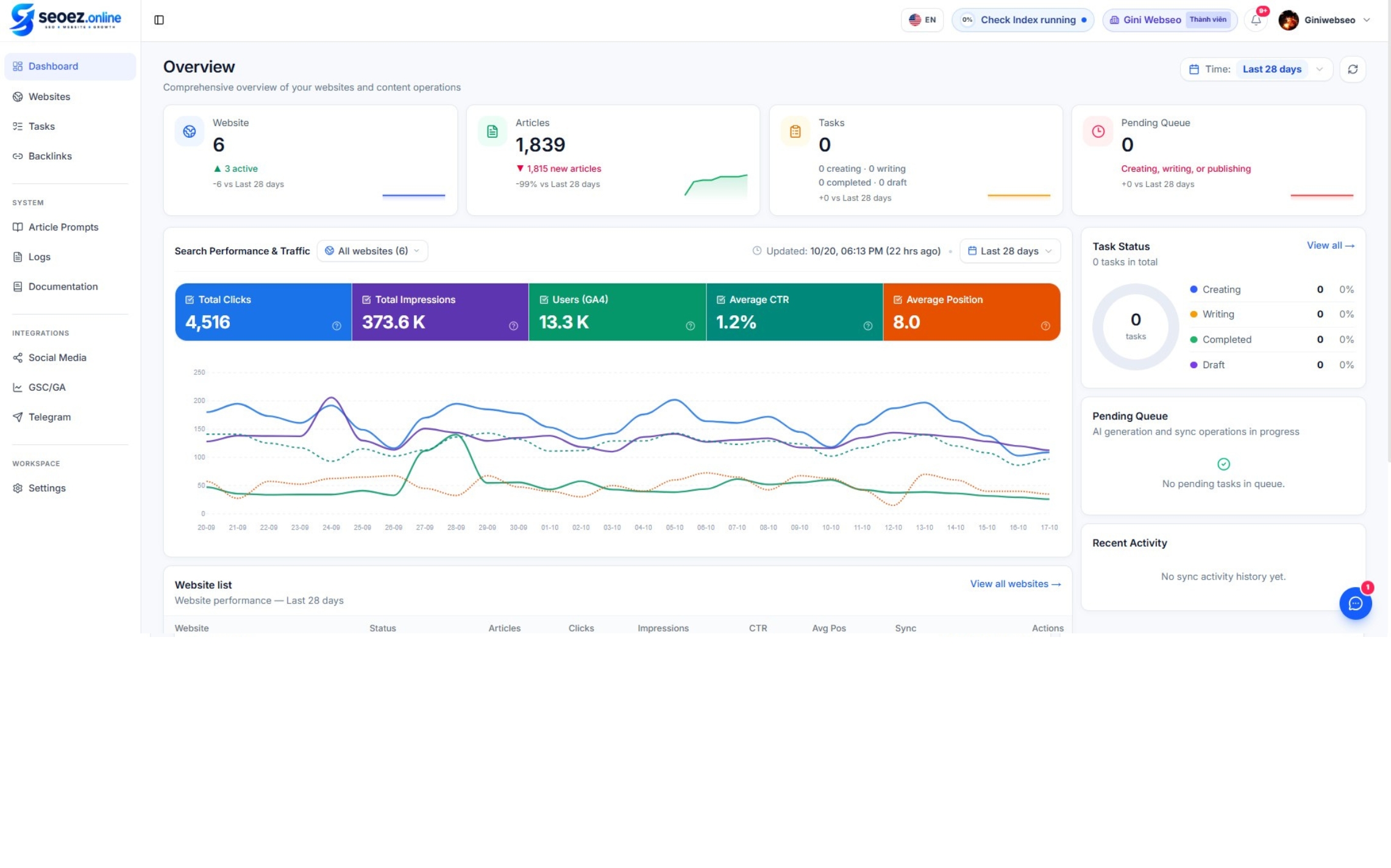Toggle the Average CTR metric checkbox
This screenshot has width=1391, height=868.
720,300
